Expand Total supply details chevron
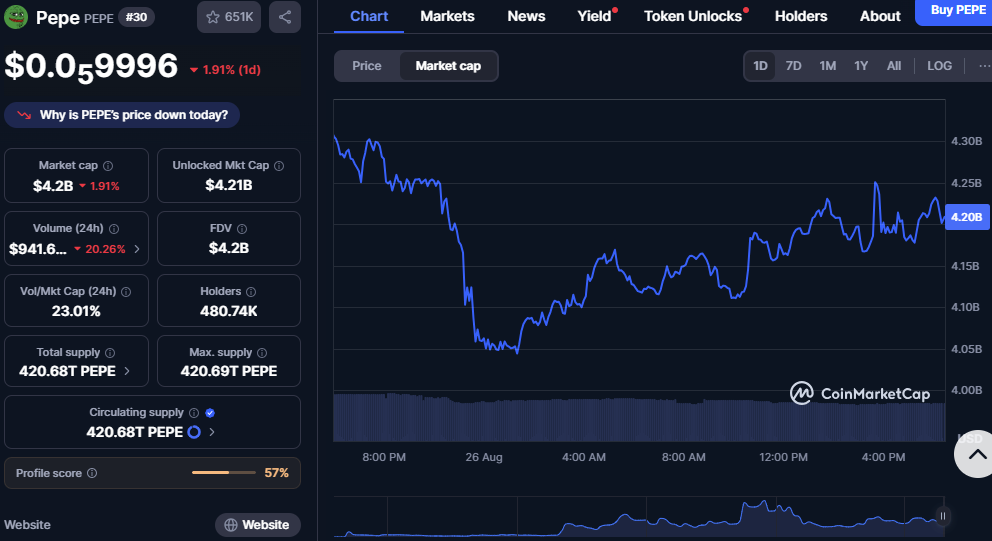The width and height of the screenshot is (992, 541). (127, 371)
